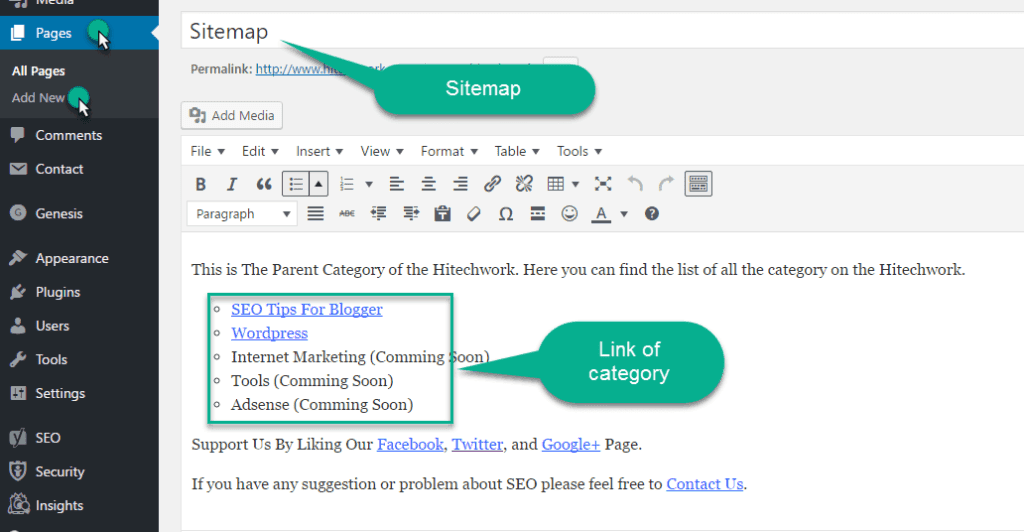The image size is (1024, 532).
Task: Open the Table menu
Action: [517, 151]
